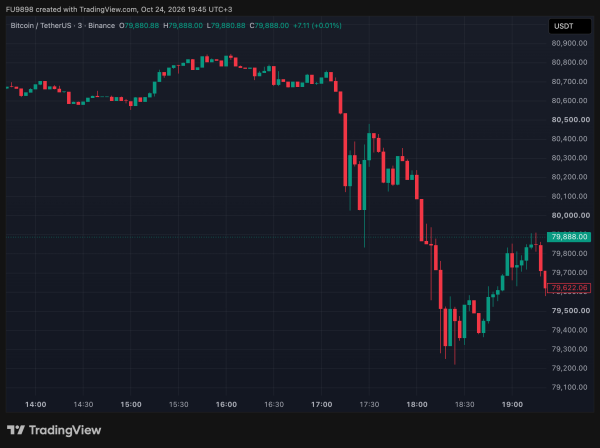Click the 16:00 time axis label

click(226, 404)
